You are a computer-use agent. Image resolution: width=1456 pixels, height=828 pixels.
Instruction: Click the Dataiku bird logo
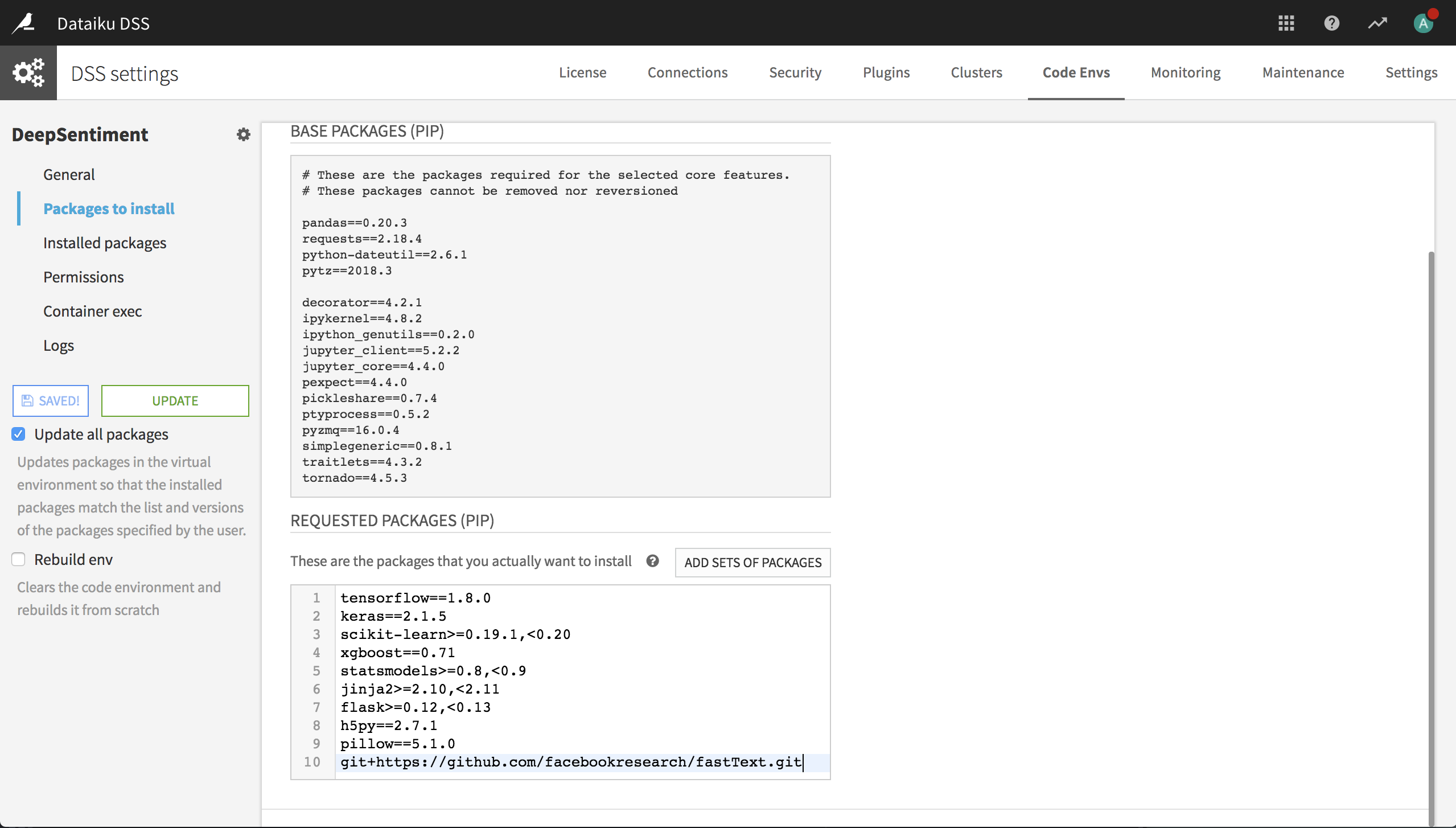[x=24, y=23]
